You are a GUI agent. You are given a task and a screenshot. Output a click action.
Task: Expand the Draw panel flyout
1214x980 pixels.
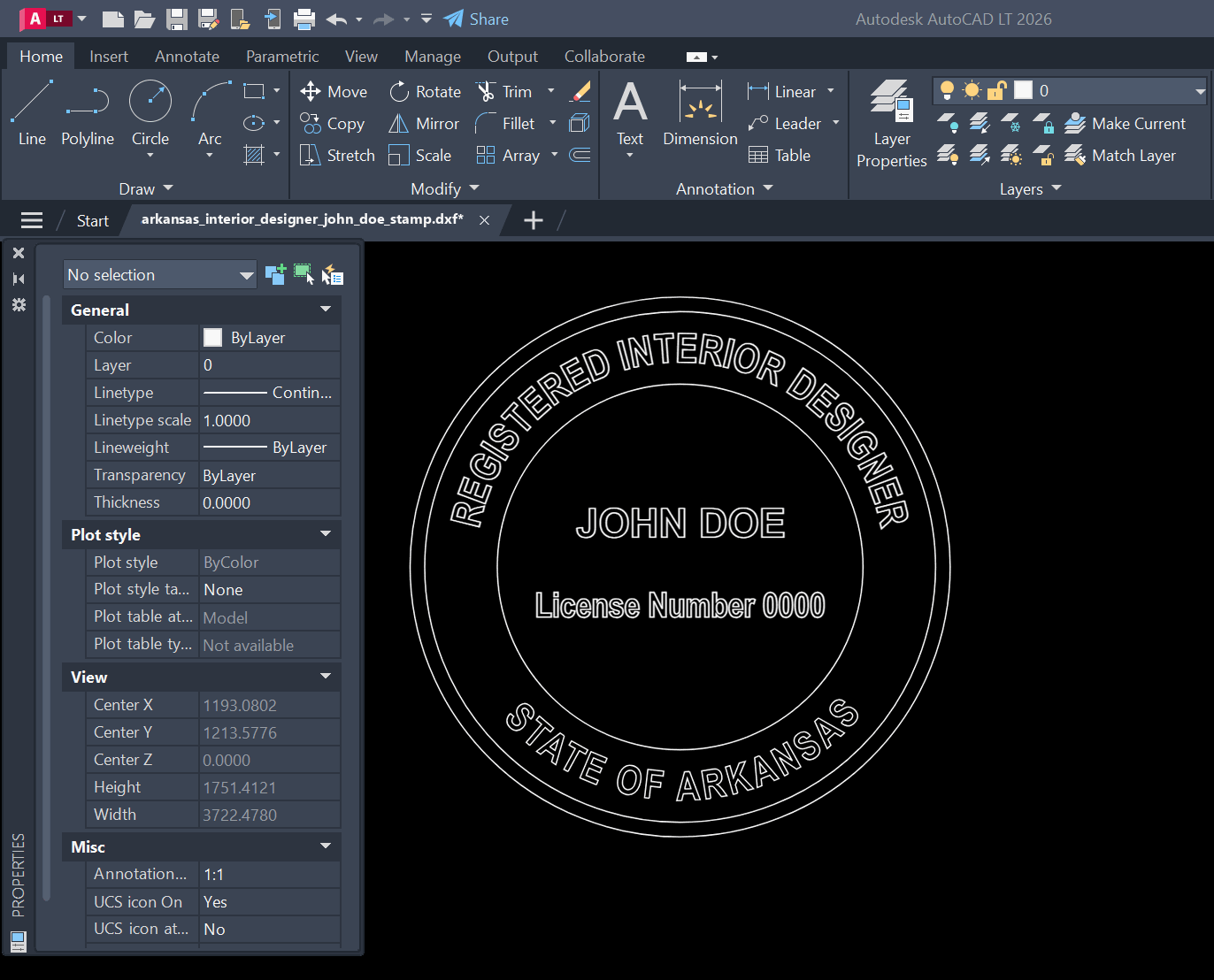click(146, 188)
